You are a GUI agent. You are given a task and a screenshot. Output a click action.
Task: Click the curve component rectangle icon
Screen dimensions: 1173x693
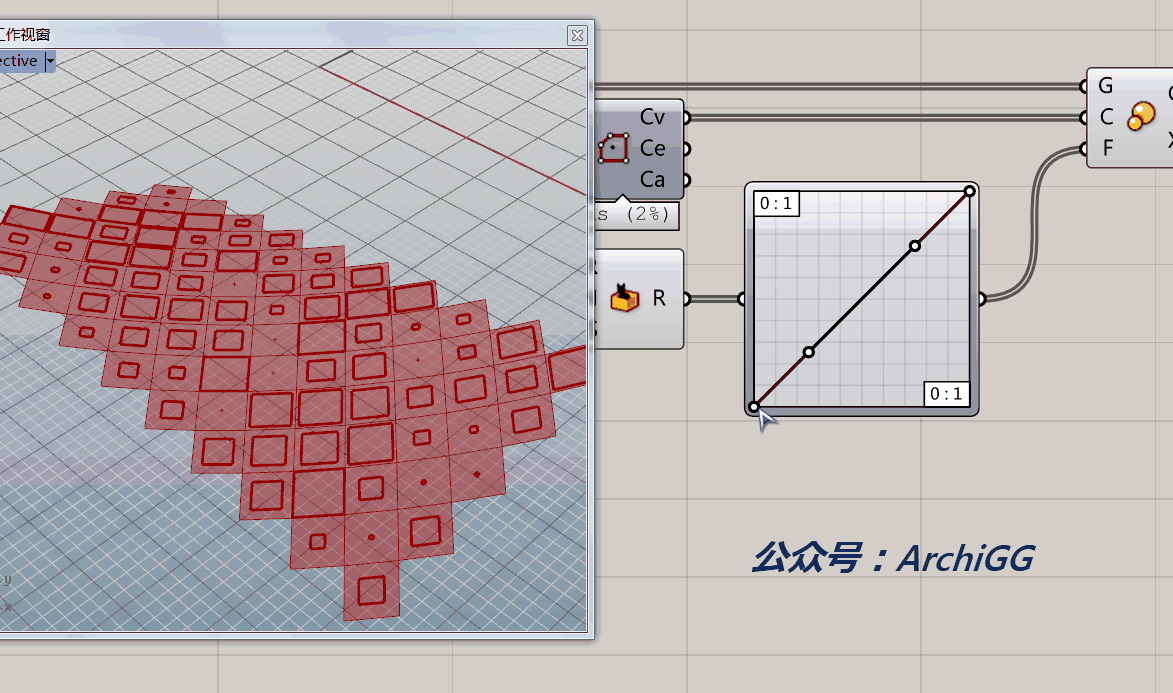tap(613, 148)
